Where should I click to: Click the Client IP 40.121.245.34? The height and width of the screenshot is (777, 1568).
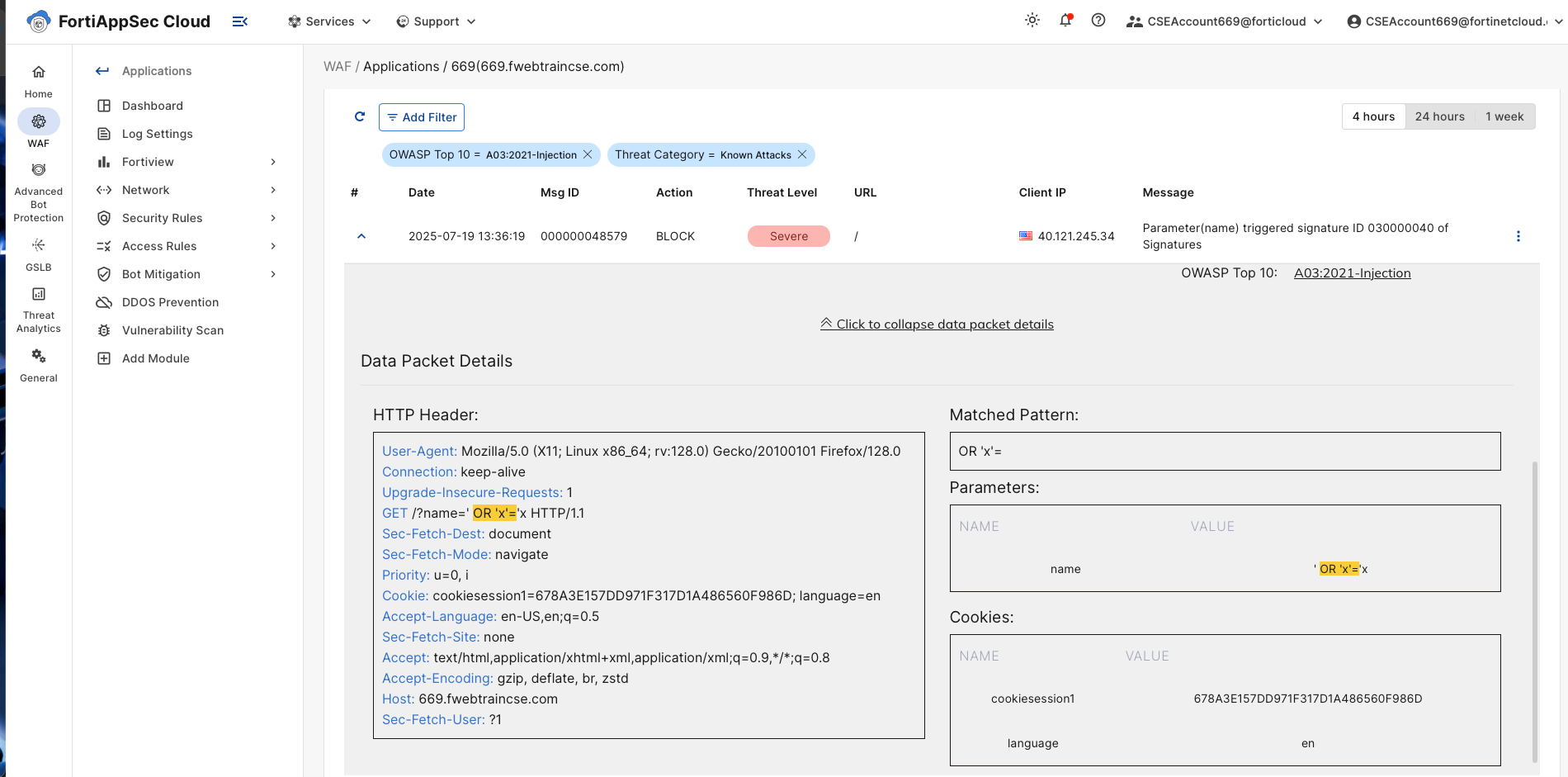point(1076,236)
